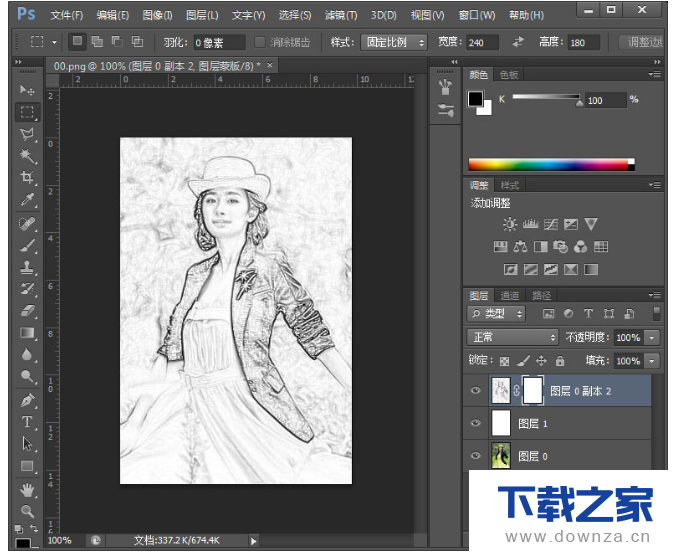The image size is (679, 555).
Task: Open the 样式 fixed ratio dropdown
Action: 394,42
